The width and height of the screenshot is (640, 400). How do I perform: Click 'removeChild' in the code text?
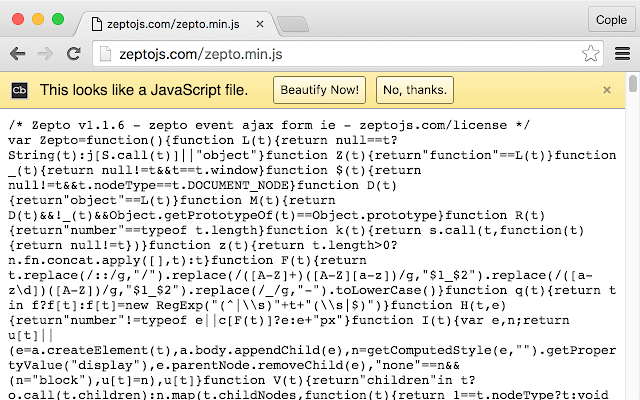tap(300, 365)
